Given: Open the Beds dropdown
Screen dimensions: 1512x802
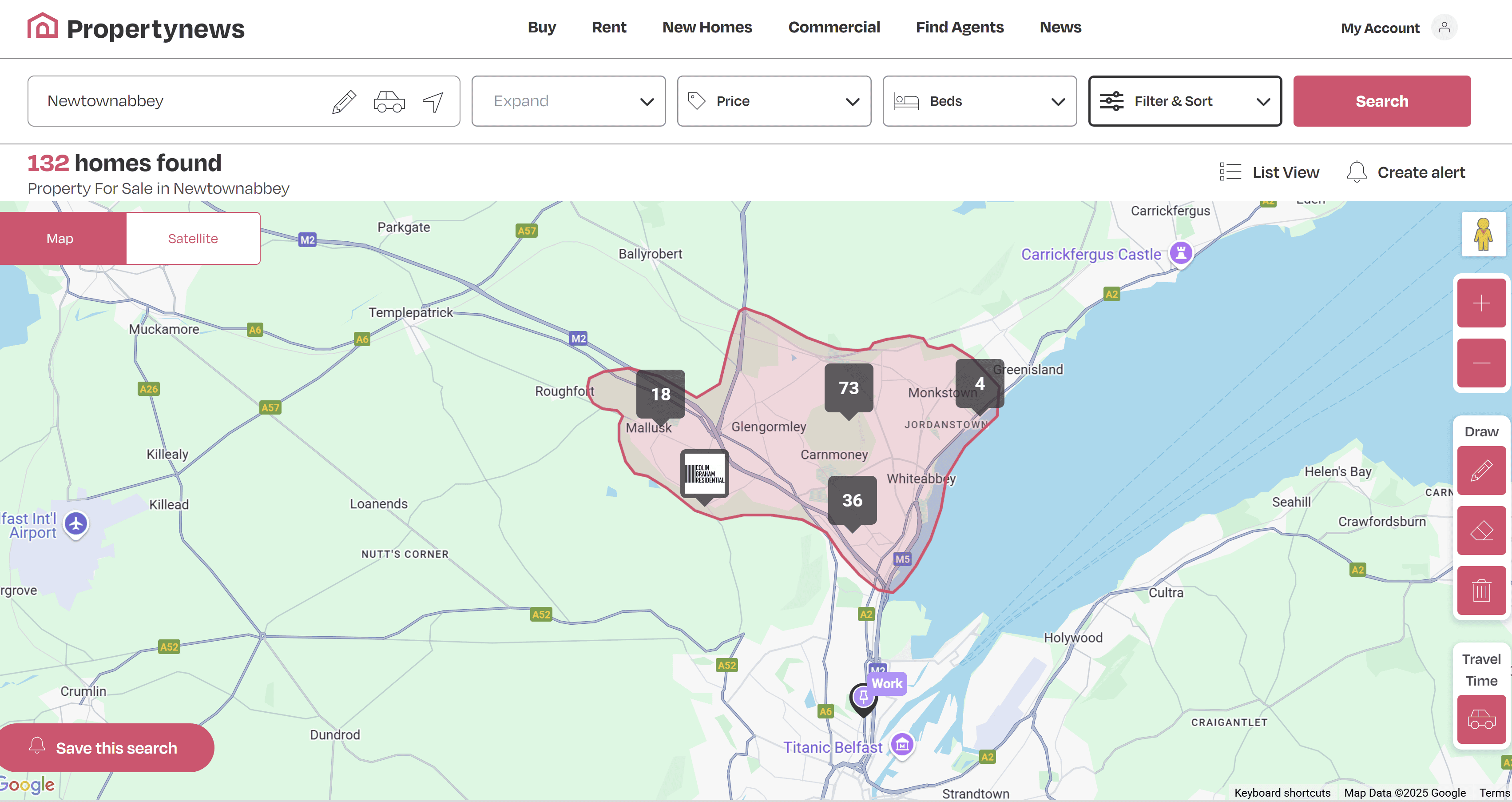Looking at the screenshot, I should (x=979, y=101).
